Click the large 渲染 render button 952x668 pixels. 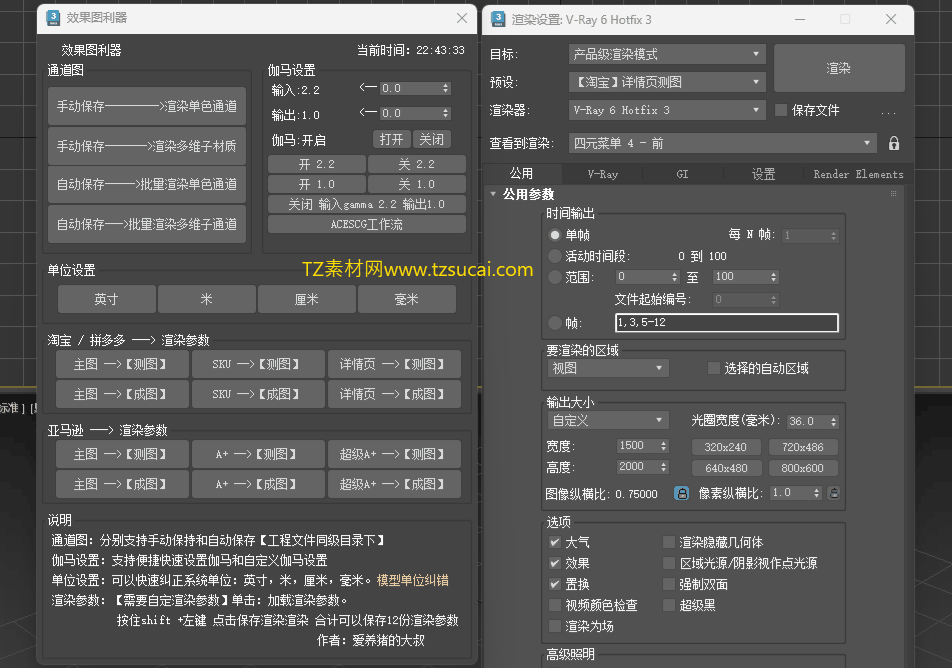pos(838,68)
